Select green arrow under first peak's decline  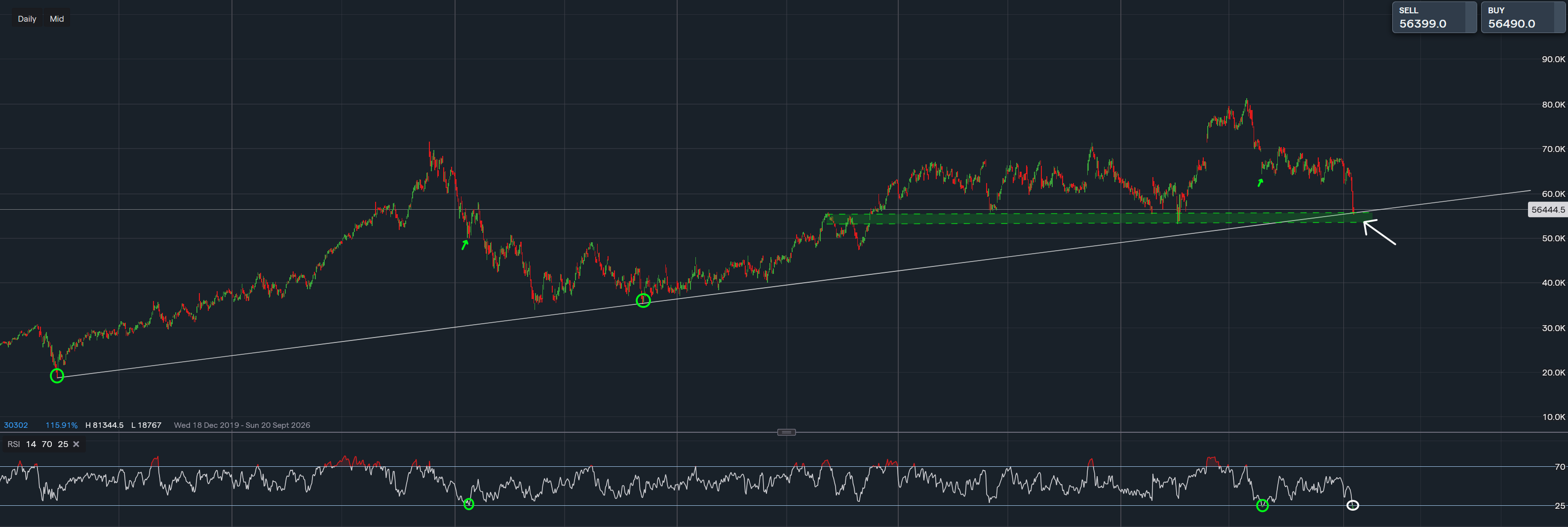pyautogui.click(x=465, y=245)
